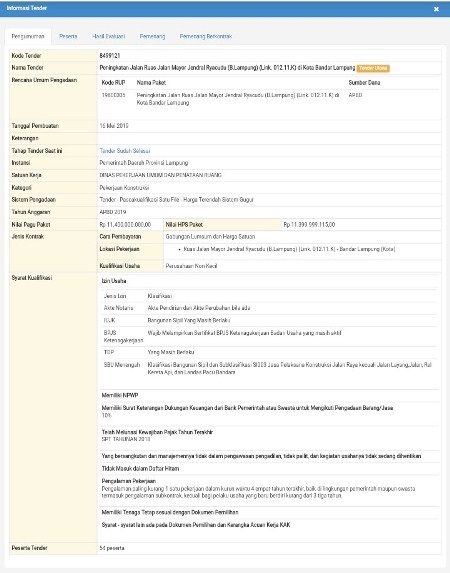Viewport: 450px width, 573px height.
Task: Click the orange Tender Ulang badge
Action: (x=373, y=68)
